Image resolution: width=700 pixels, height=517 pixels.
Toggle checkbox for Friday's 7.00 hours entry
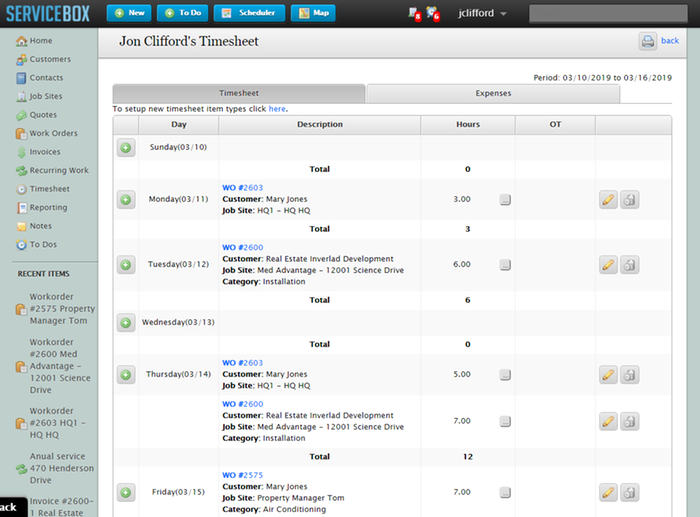coord(505,492)
